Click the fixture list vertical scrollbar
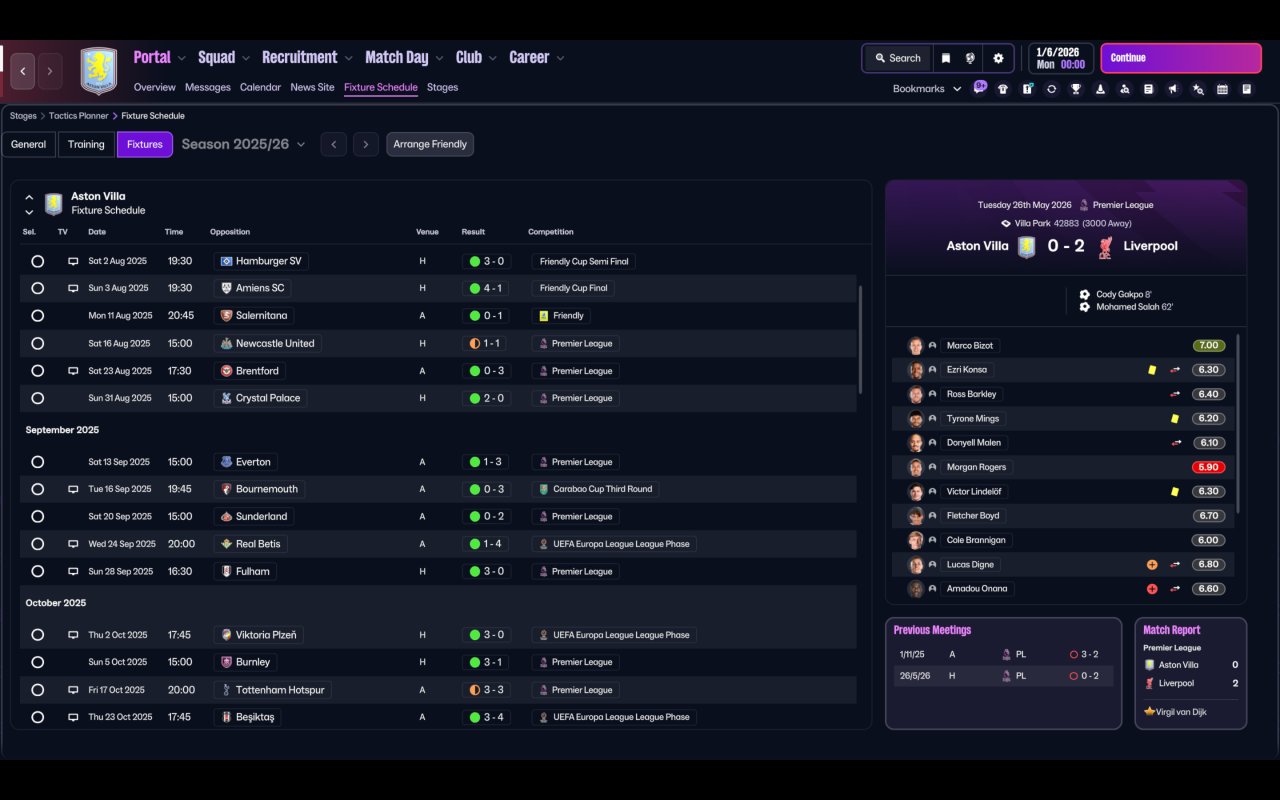 pos(860,340)
